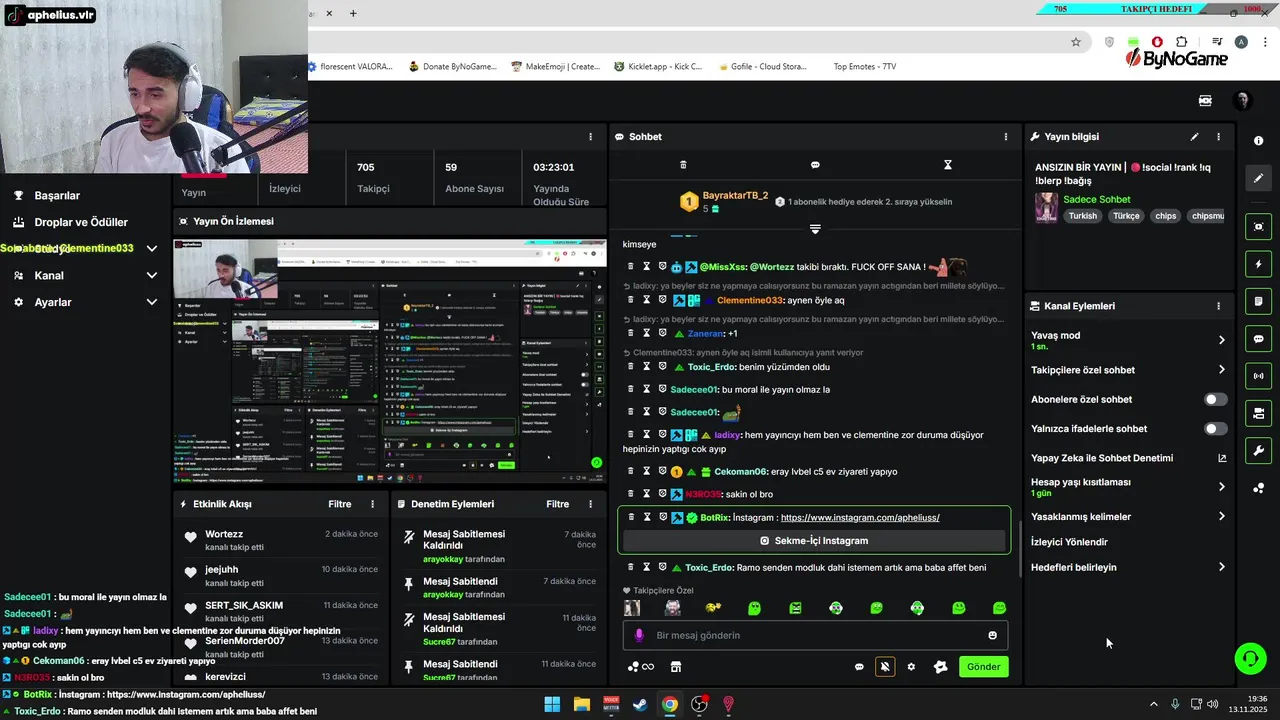The image size is (1280, 720).
Task: Bookmark this page with star icon
Action: click(1076, 42)
